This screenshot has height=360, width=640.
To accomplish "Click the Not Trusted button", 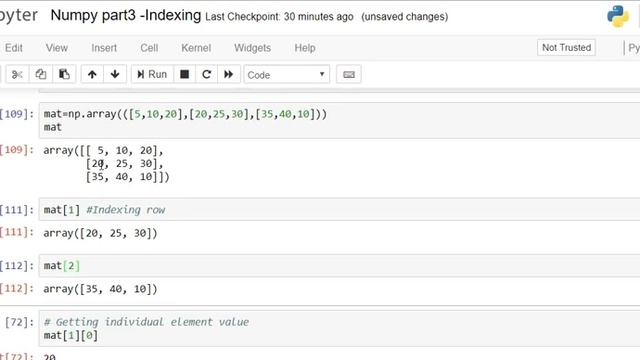I will (566, 47).
